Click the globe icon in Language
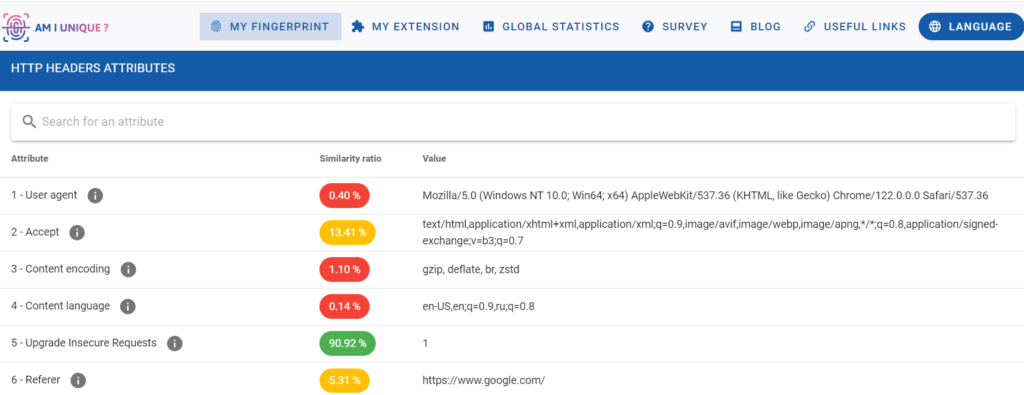This screenshot has height=395, width=1024. coord(935,27)
